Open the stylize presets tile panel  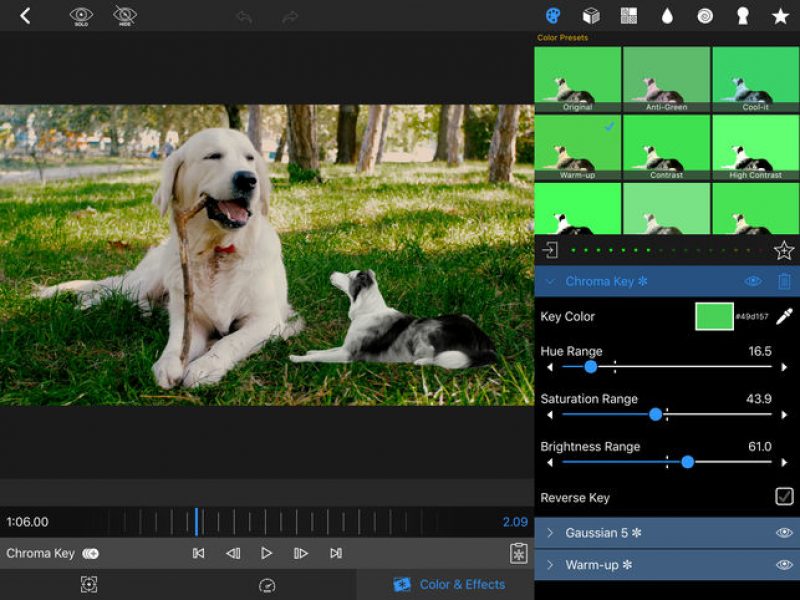pos(627,15)
